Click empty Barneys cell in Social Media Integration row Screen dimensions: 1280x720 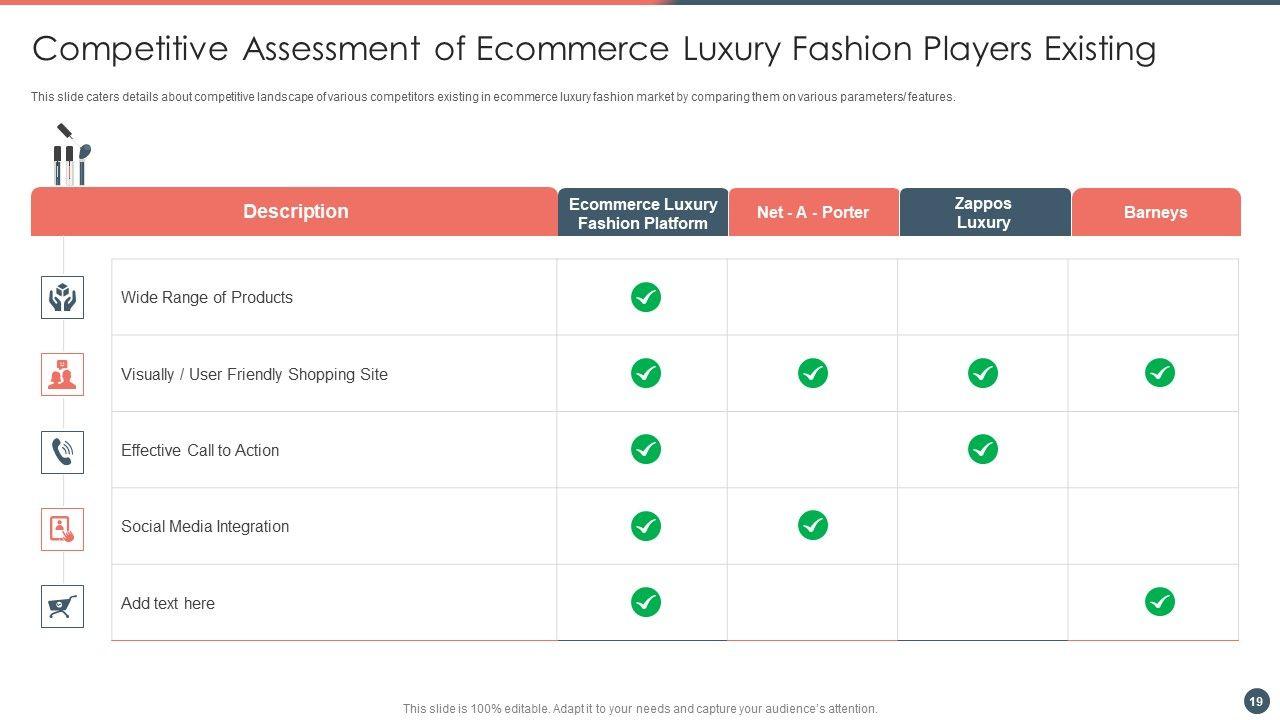[x=1153, y=526]
